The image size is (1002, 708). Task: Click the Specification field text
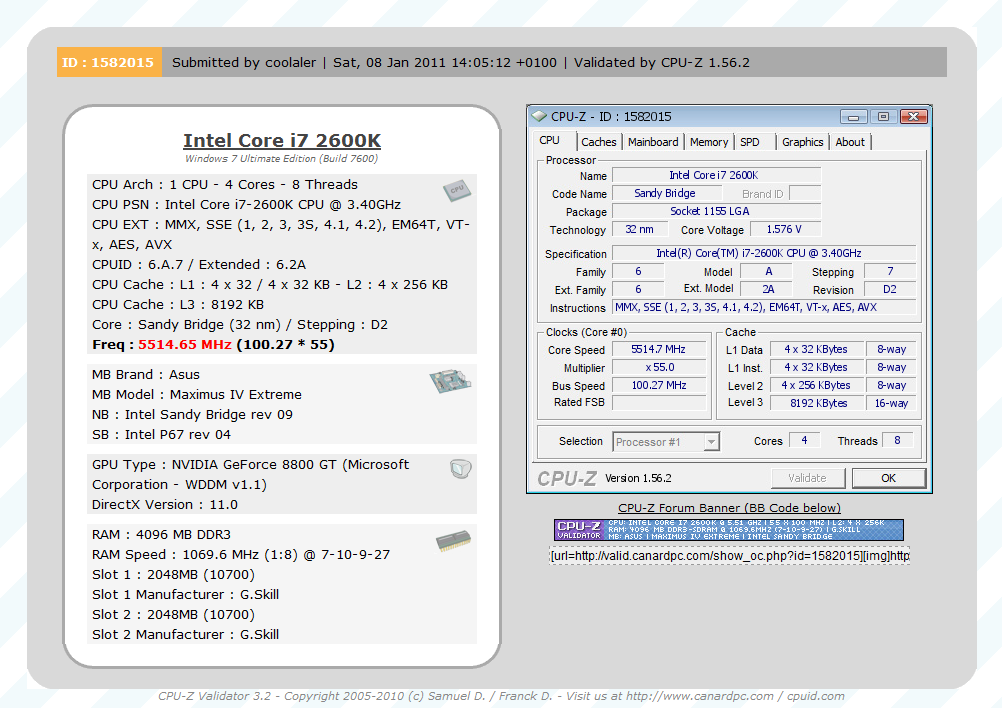tap(764, 253)
